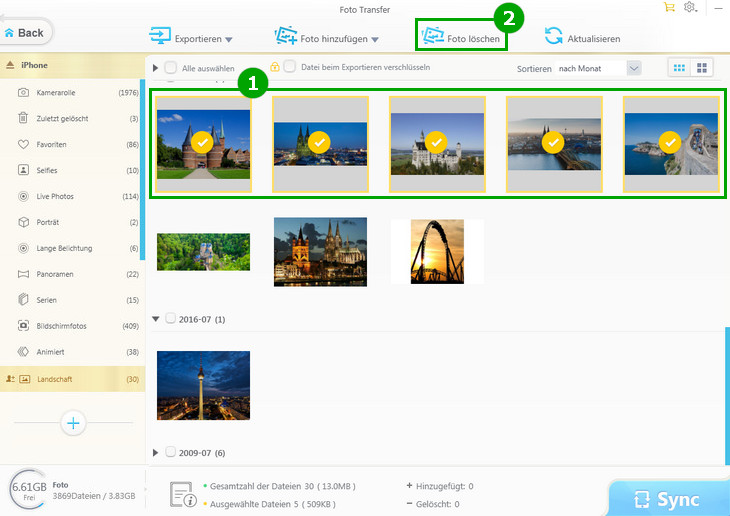Click the Aktualisieren refresh icon
Image resolution: width=730 pixels, height=516 pixels.
point(553,37)
